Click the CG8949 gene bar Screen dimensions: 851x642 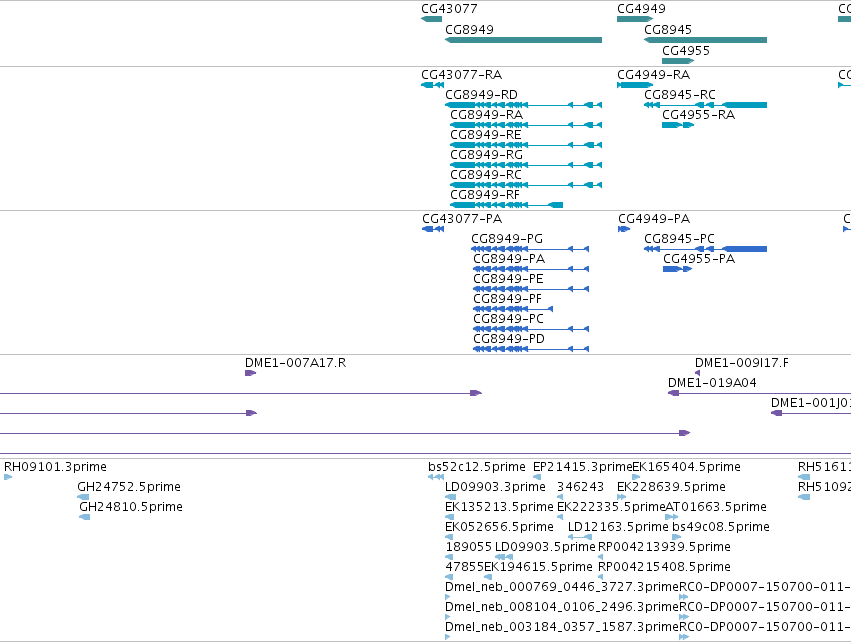click(523, 40)
